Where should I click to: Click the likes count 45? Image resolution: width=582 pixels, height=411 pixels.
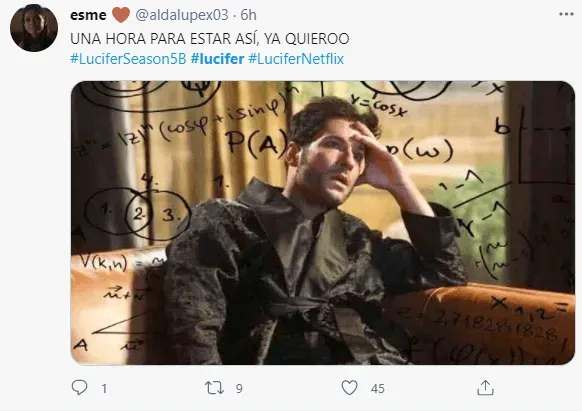pyautogui.click(x=377, y=389)
